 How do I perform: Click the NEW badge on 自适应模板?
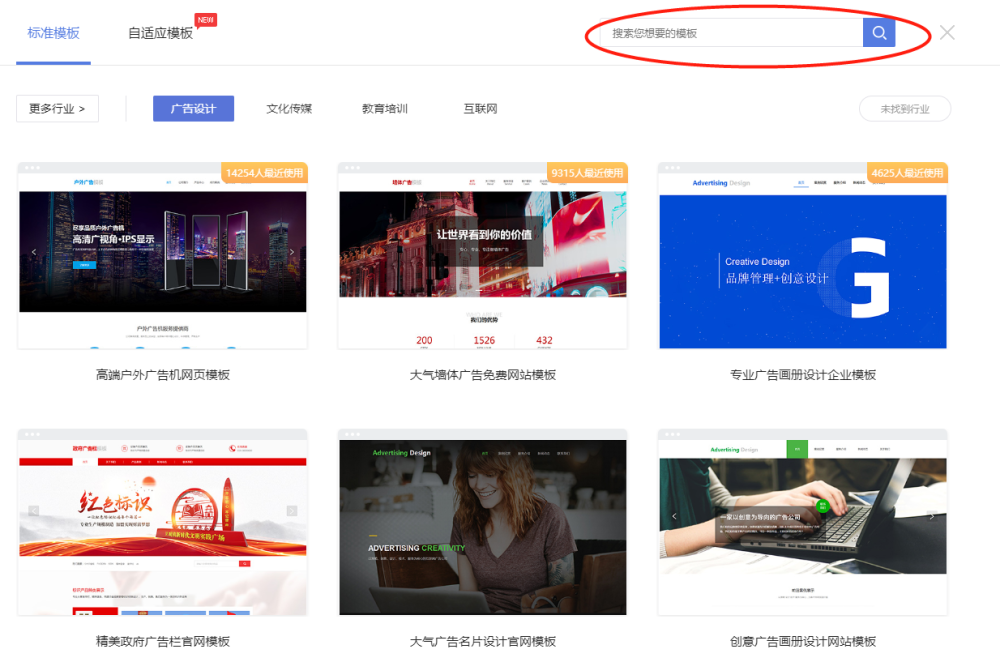205,20
